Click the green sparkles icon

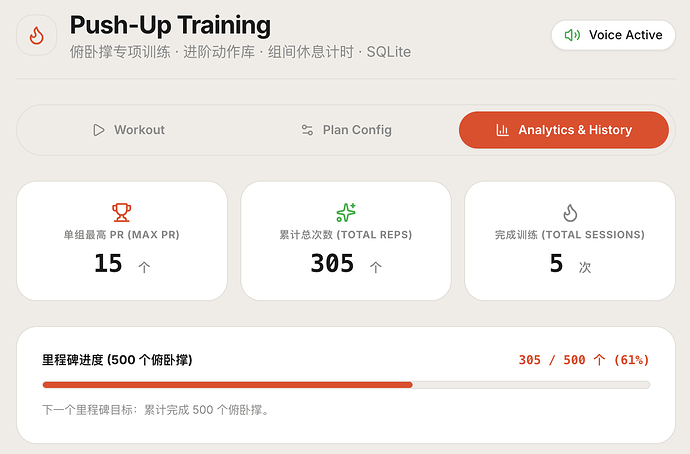pos(346,212)
